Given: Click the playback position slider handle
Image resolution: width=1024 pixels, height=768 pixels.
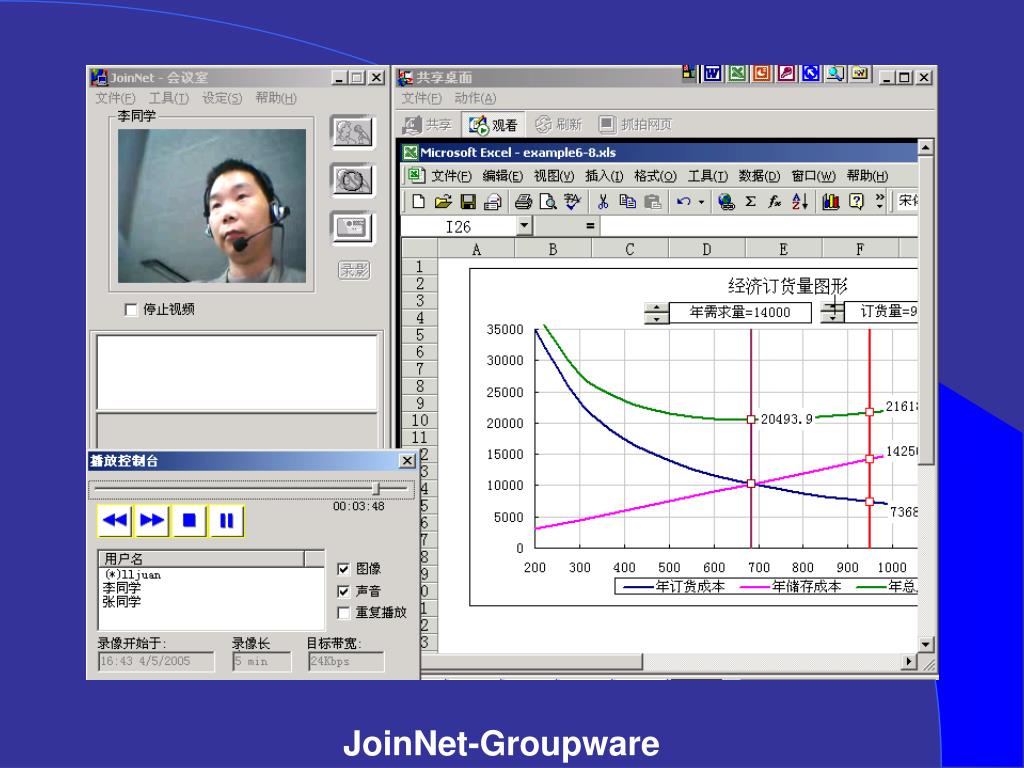Looking at the screenshot, I should (376, 488).
